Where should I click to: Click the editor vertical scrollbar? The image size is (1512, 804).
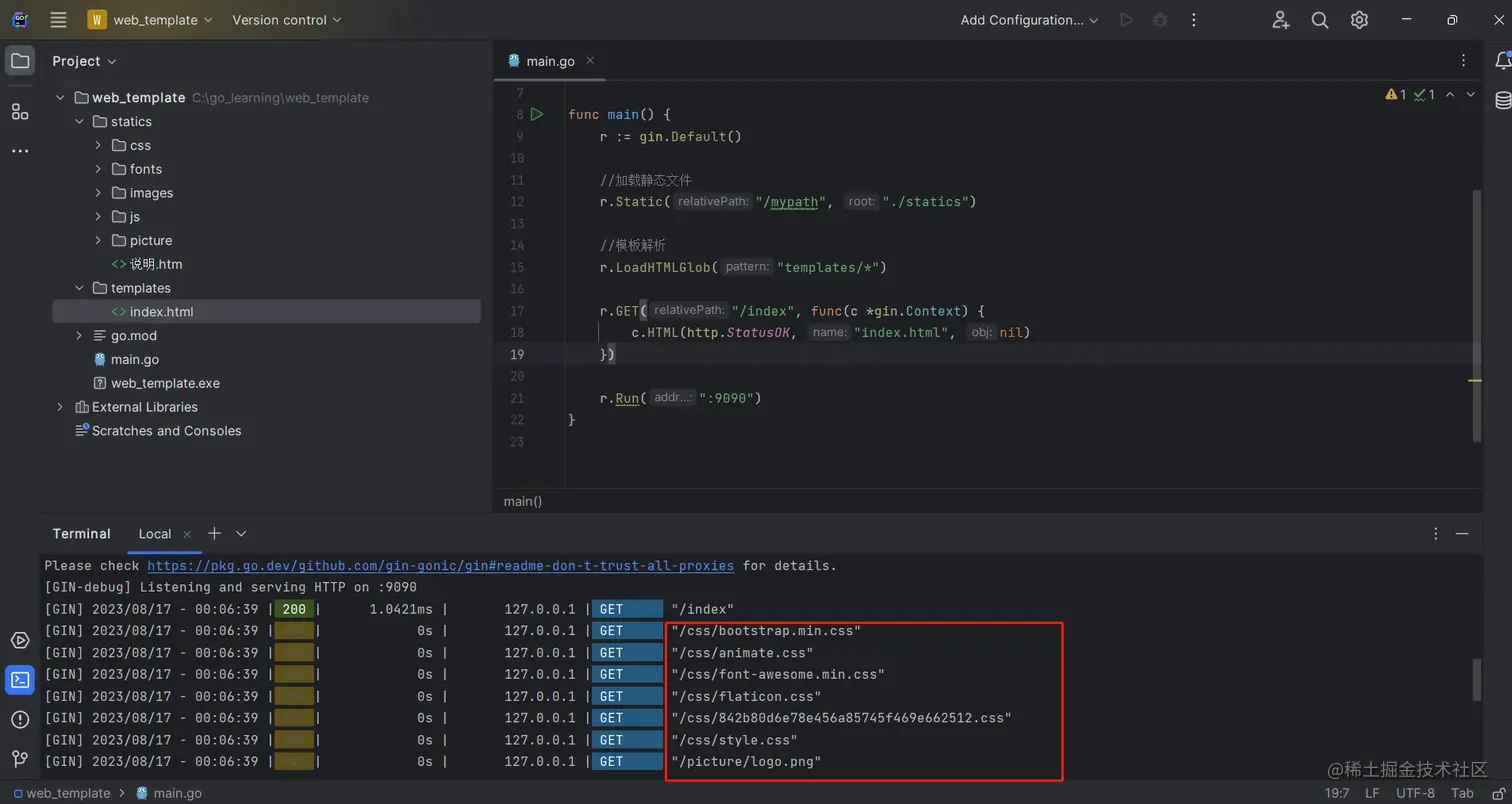[1477, 315]
